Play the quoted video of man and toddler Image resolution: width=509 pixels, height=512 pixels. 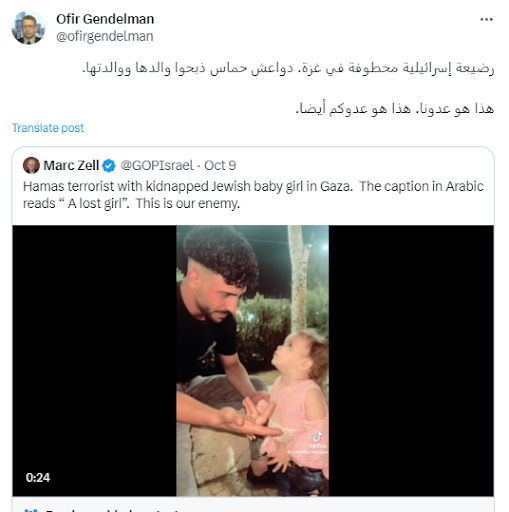pyautogui.click(x=252, y=361)
